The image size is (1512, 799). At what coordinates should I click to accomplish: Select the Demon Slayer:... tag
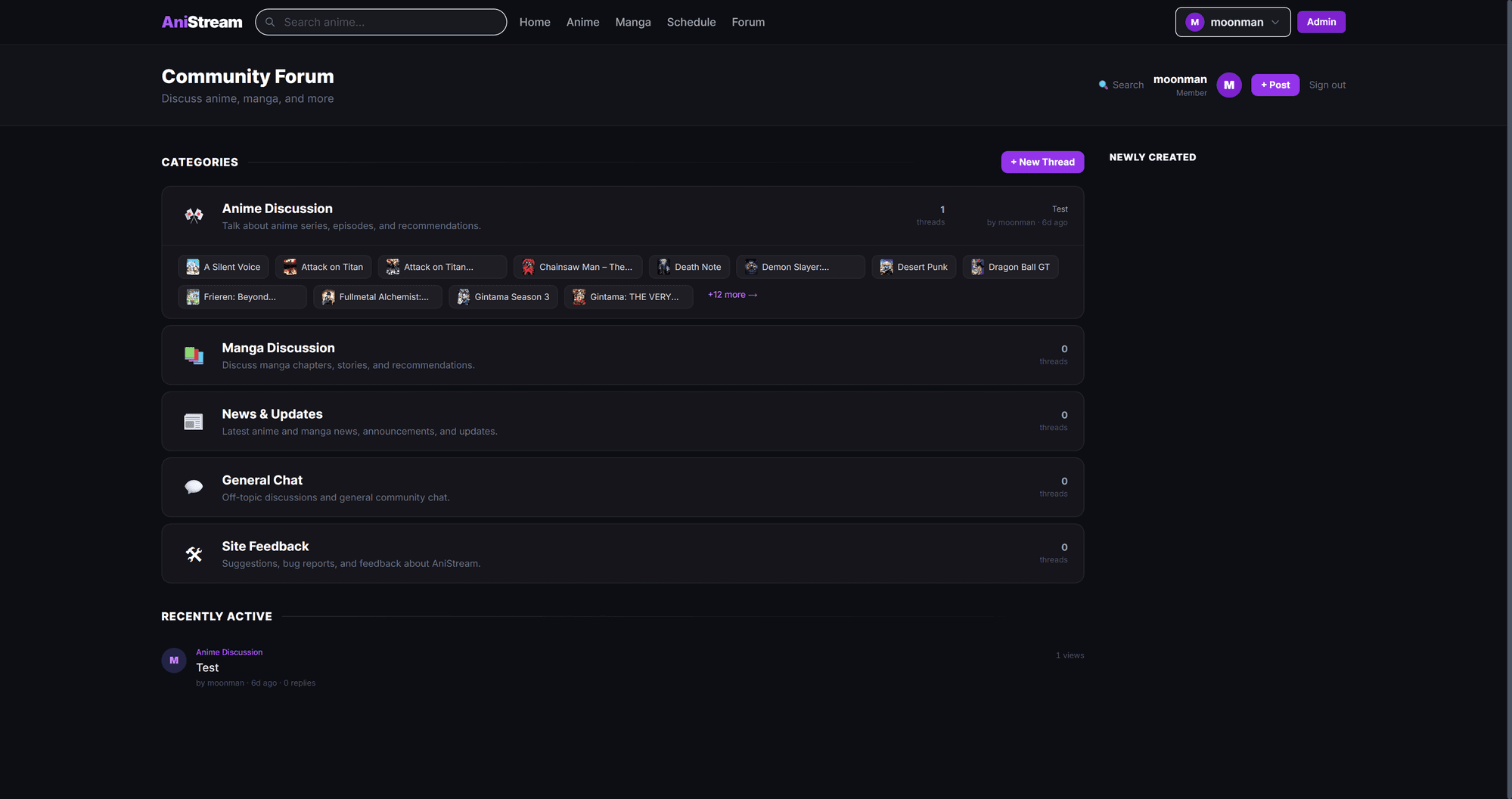point(799,267)
